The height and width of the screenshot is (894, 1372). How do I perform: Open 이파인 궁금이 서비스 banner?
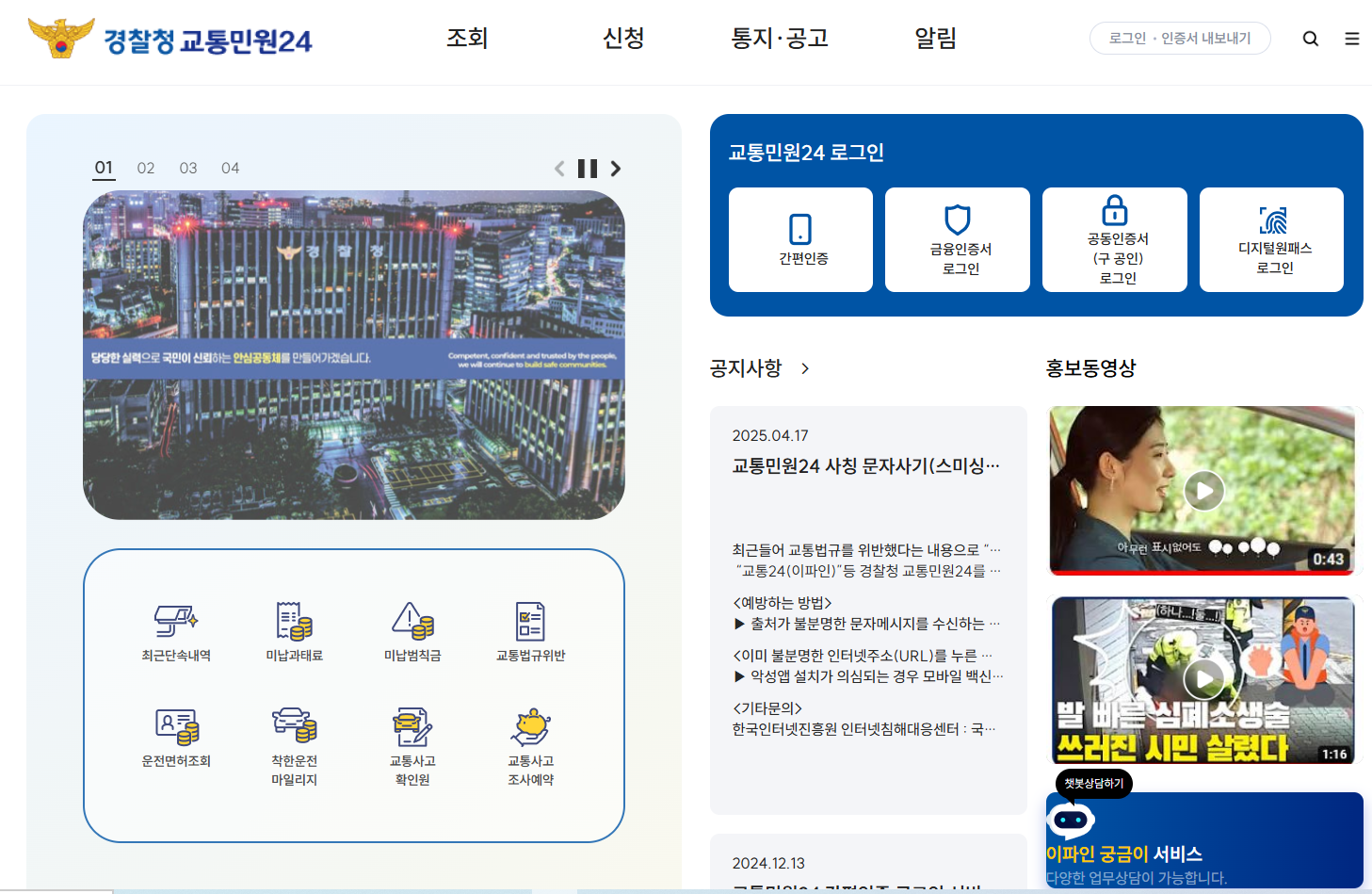click(x=1204, y=840)
